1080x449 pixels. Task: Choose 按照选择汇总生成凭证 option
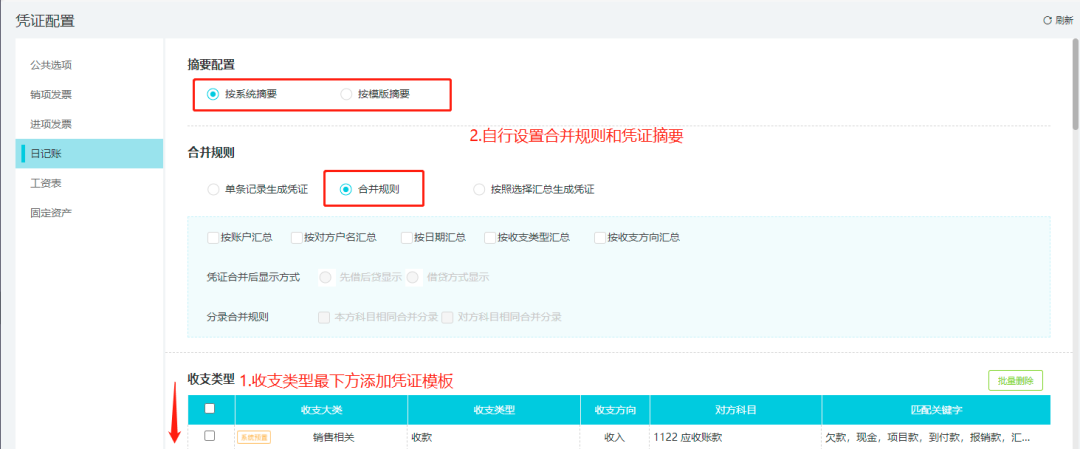tap(479, 189)
